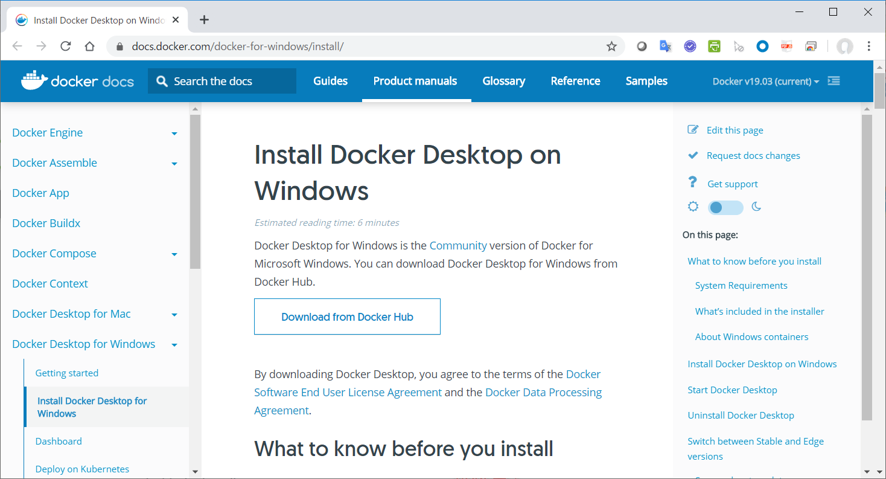Collapse Docker Desktop for Windows section
Image resolution: width=886 pixels, height=479 pixels.
(x=175, y=345)
